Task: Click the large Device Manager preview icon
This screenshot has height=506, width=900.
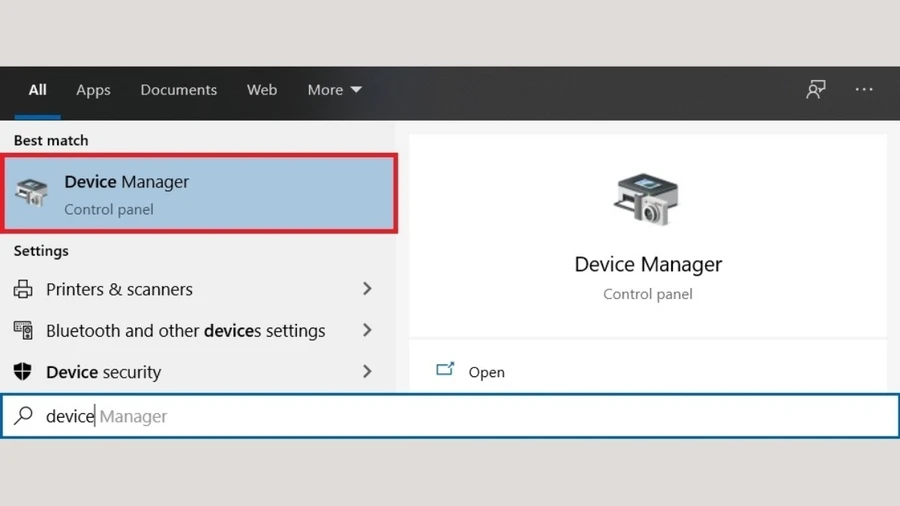Action: pos(647,199)
